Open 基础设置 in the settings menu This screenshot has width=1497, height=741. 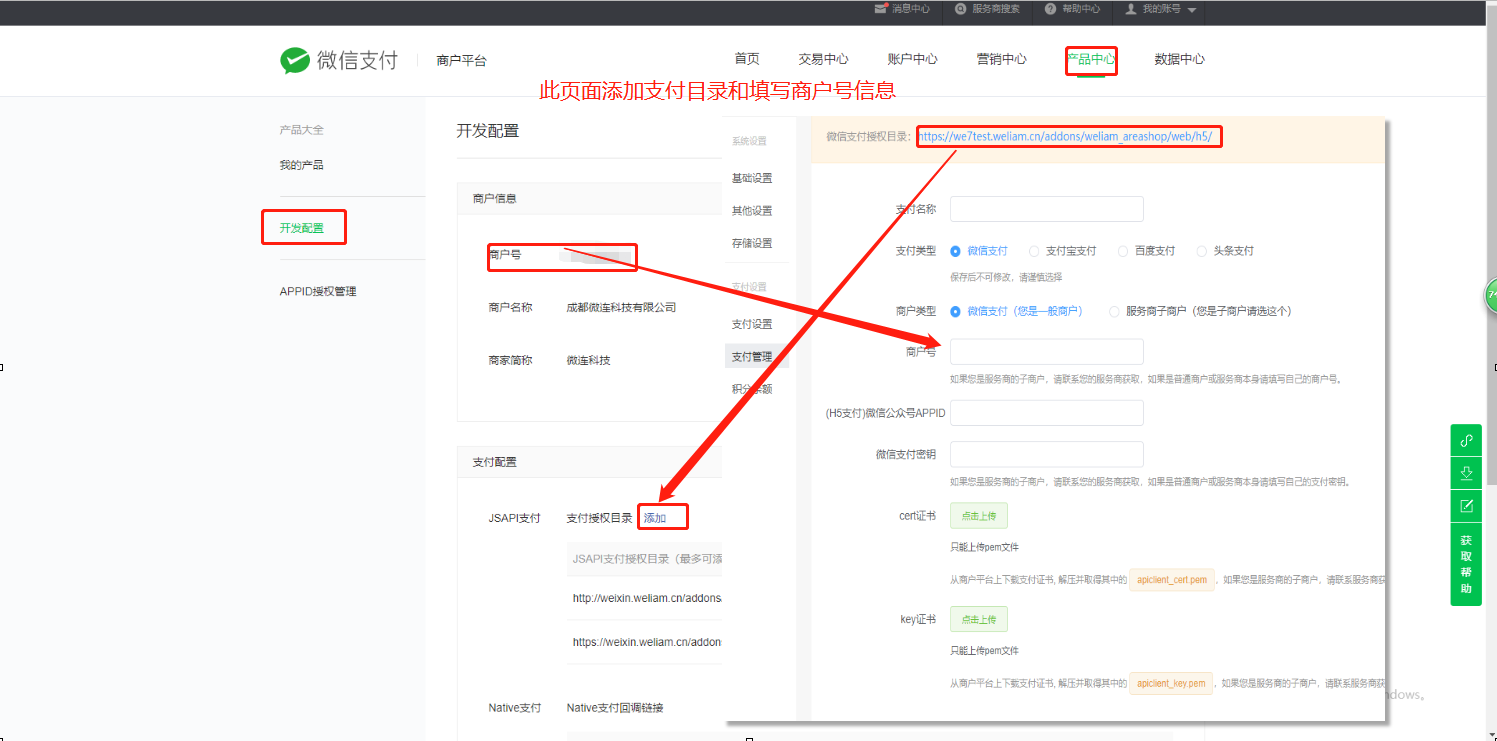(x=752, y=178)
